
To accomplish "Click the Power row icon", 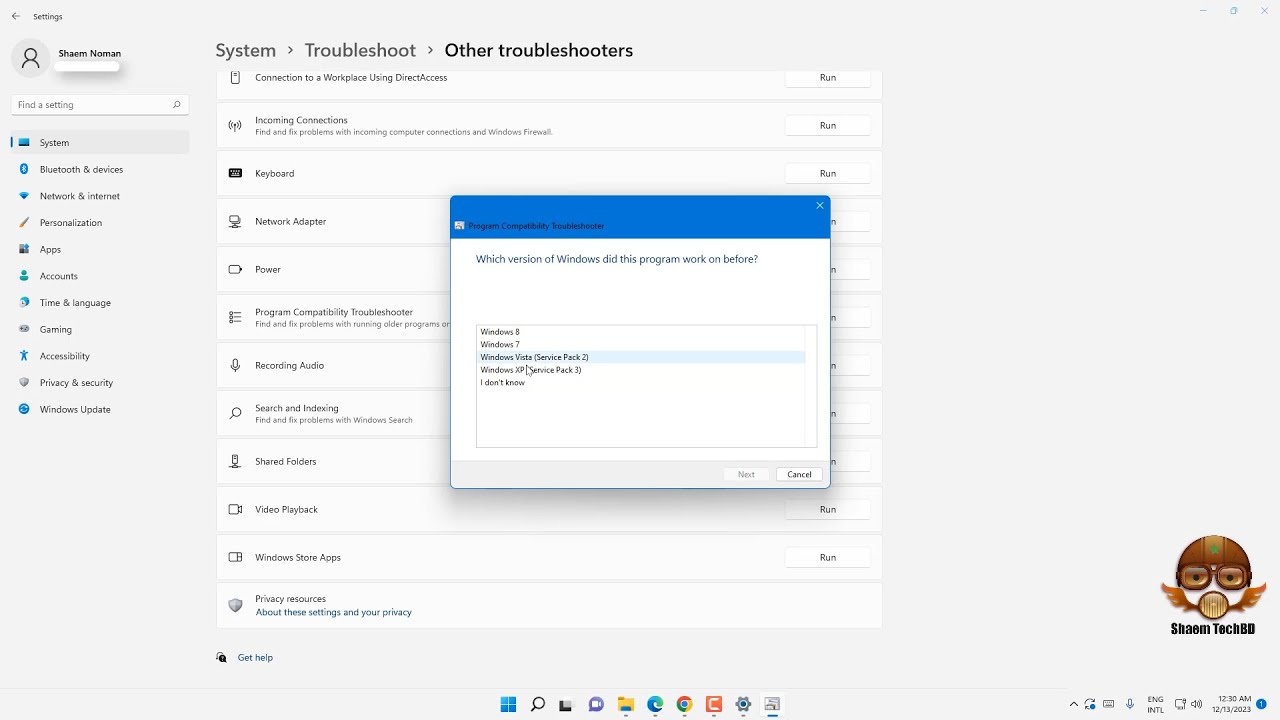I will (x=235, y=269).
